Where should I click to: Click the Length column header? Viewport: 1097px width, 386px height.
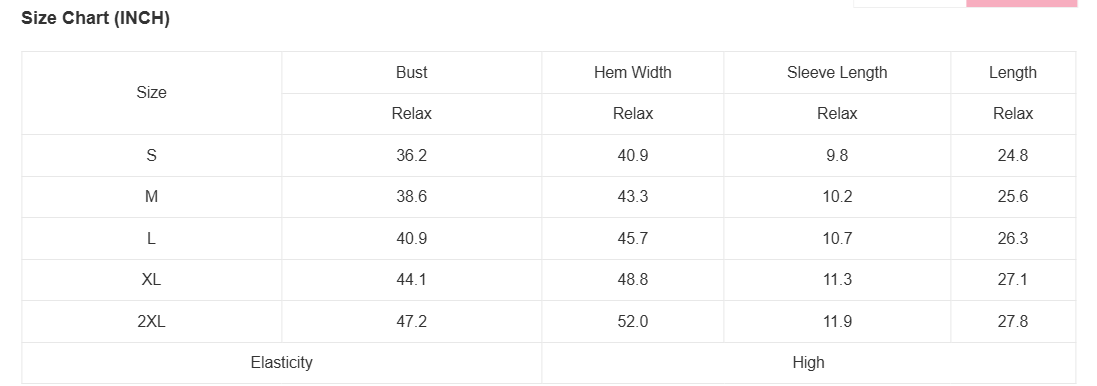(x=1012, y=72)
